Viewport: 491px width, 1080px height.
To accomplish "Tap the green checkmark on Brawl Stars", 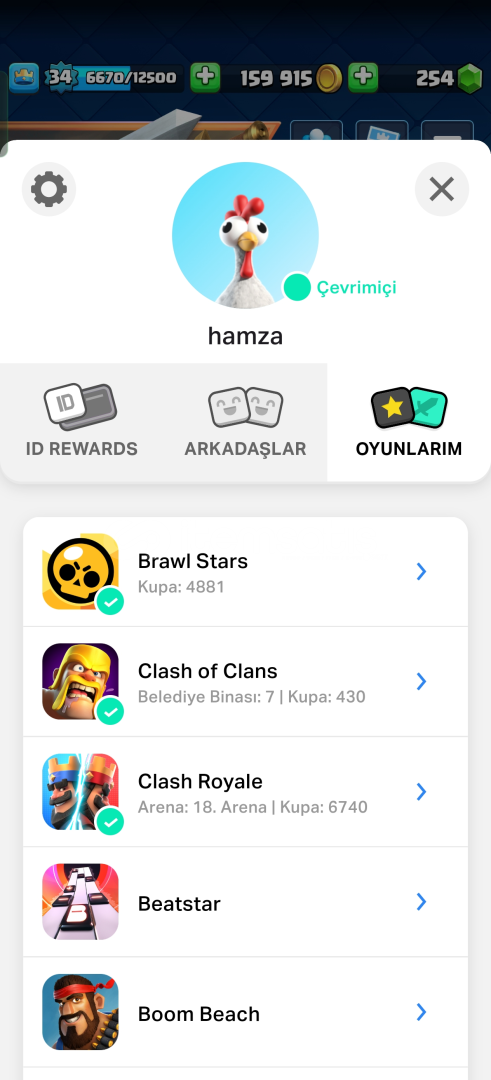I will (x=110, y=602).
